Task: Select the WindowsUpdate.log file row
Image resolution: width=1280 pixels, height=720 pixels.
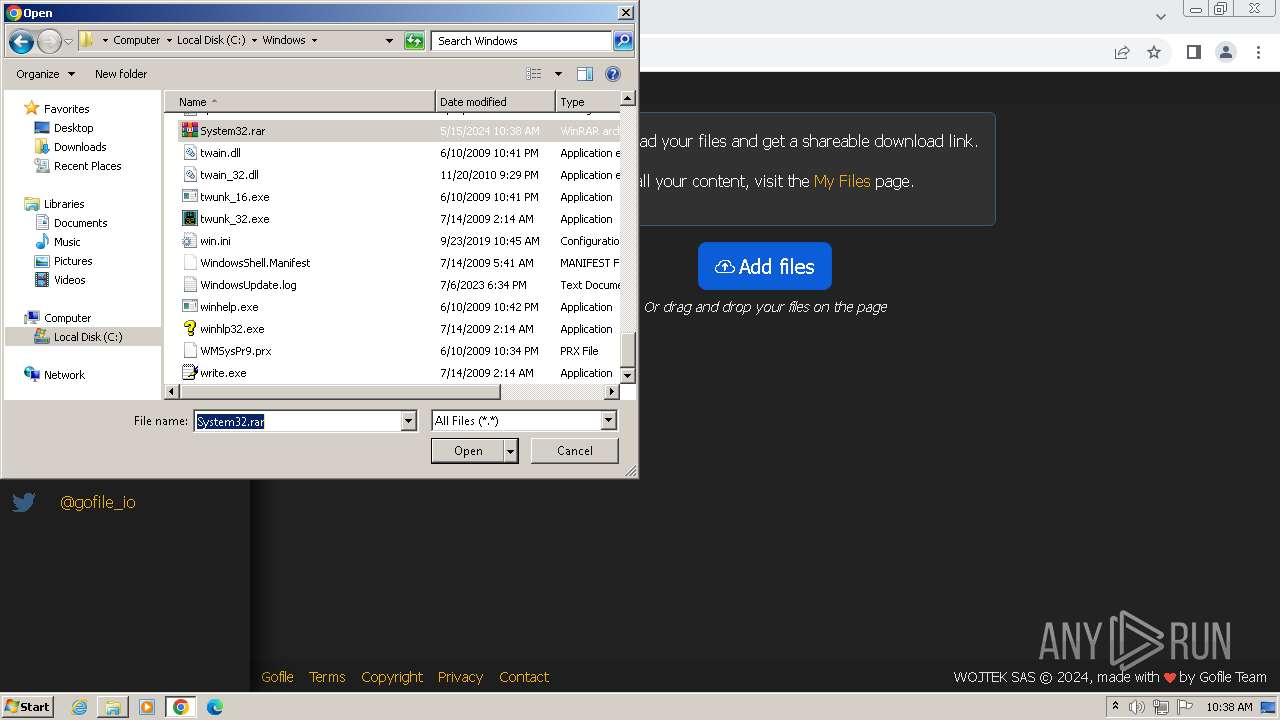Action: [400, 285]
